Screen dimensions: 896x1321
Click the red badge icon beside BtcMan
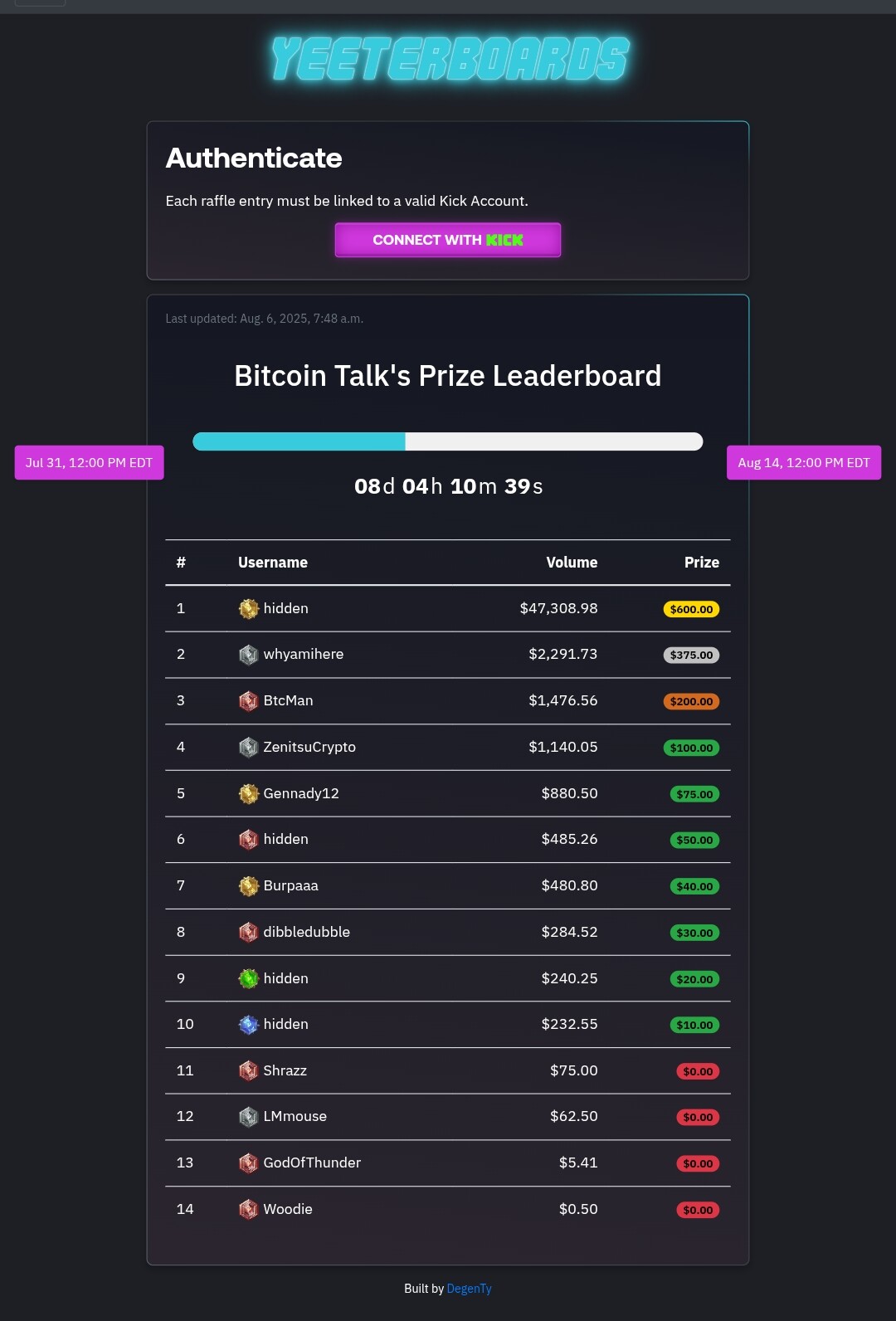(x=248, y=701)
